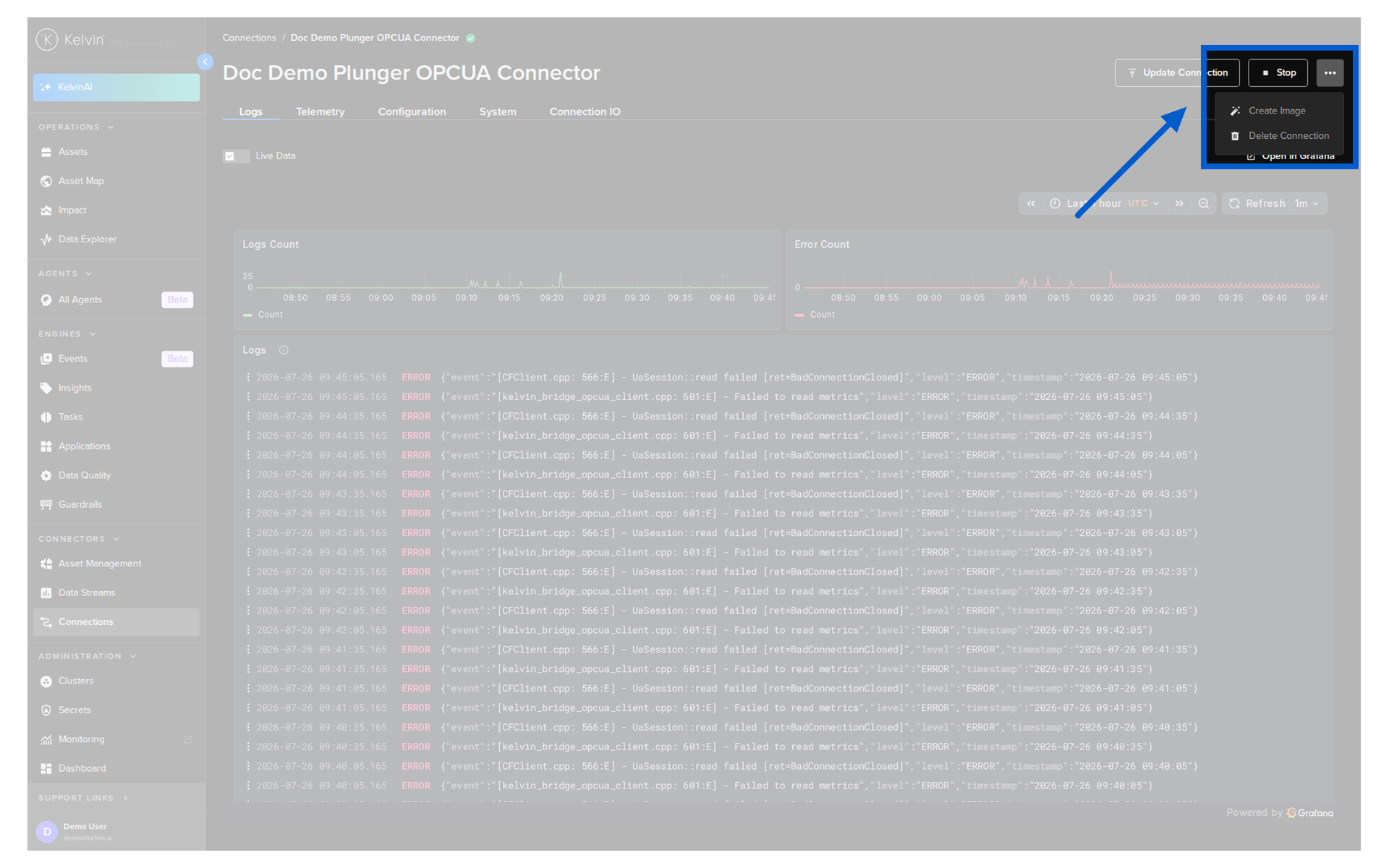The width and height of the screenshot is (1389, 868).
Task: Open Data Quality gear icon
Action: pyautogui.click(x=46, y=475)
